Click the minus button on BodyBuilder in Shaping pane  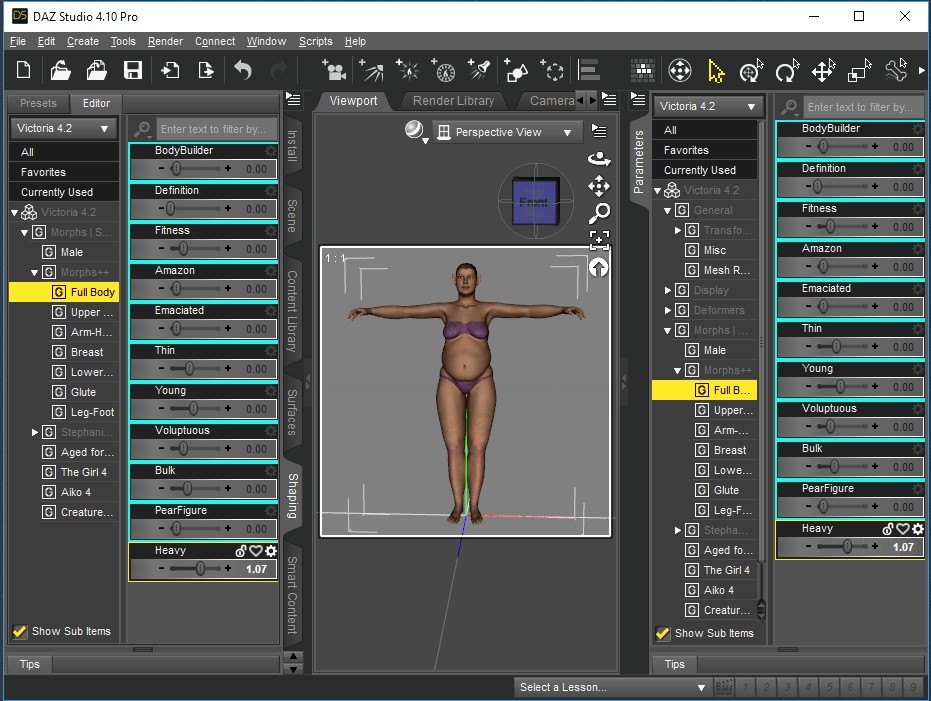coord(161,169)
